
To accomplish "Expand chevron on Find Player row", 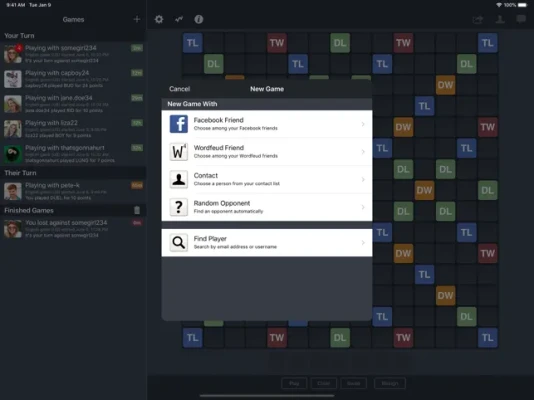I will click(x=363, y=242).
